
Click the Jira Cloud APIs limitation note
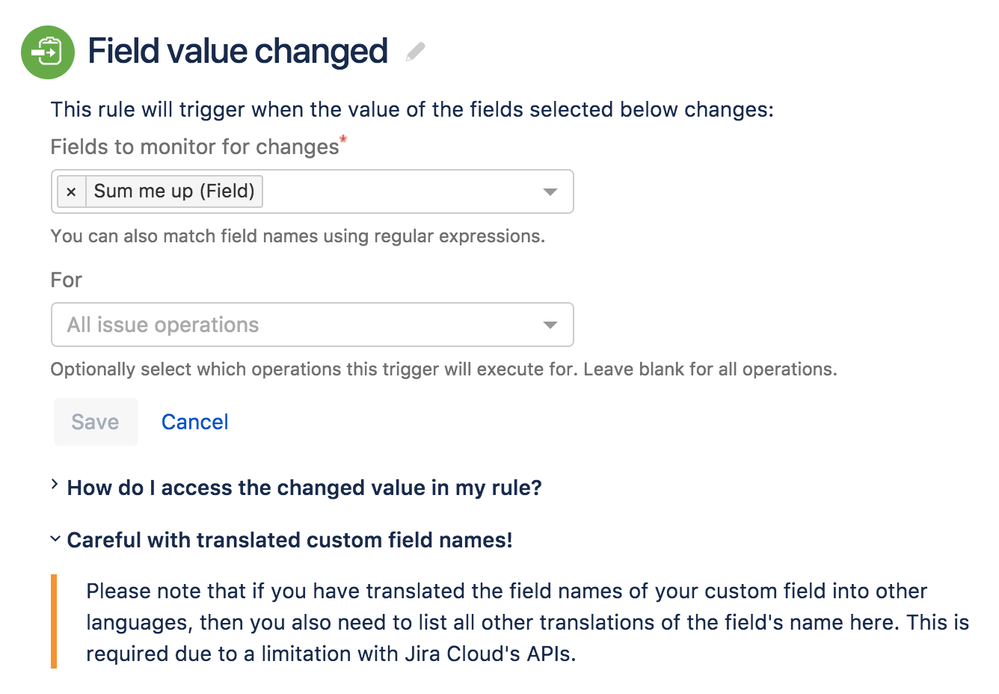[528, 622]
